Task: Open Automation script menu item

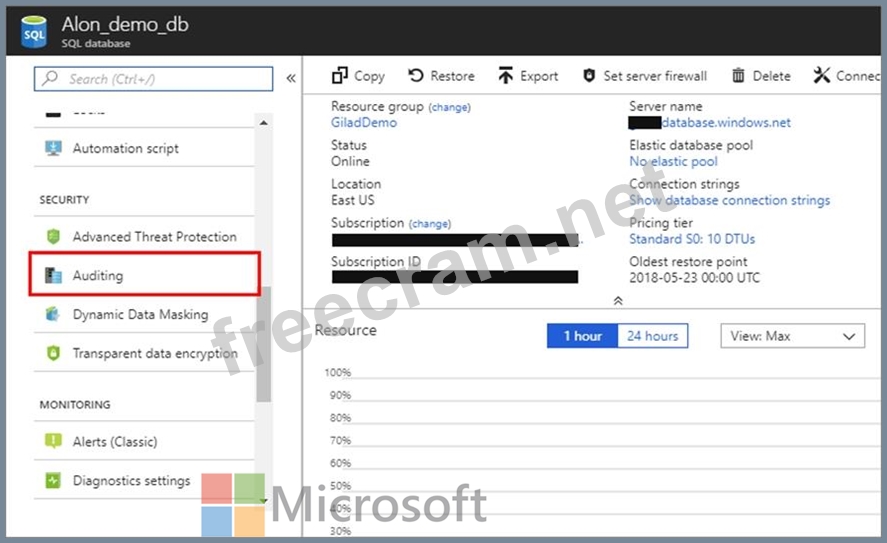Action: tap(144, 148)
